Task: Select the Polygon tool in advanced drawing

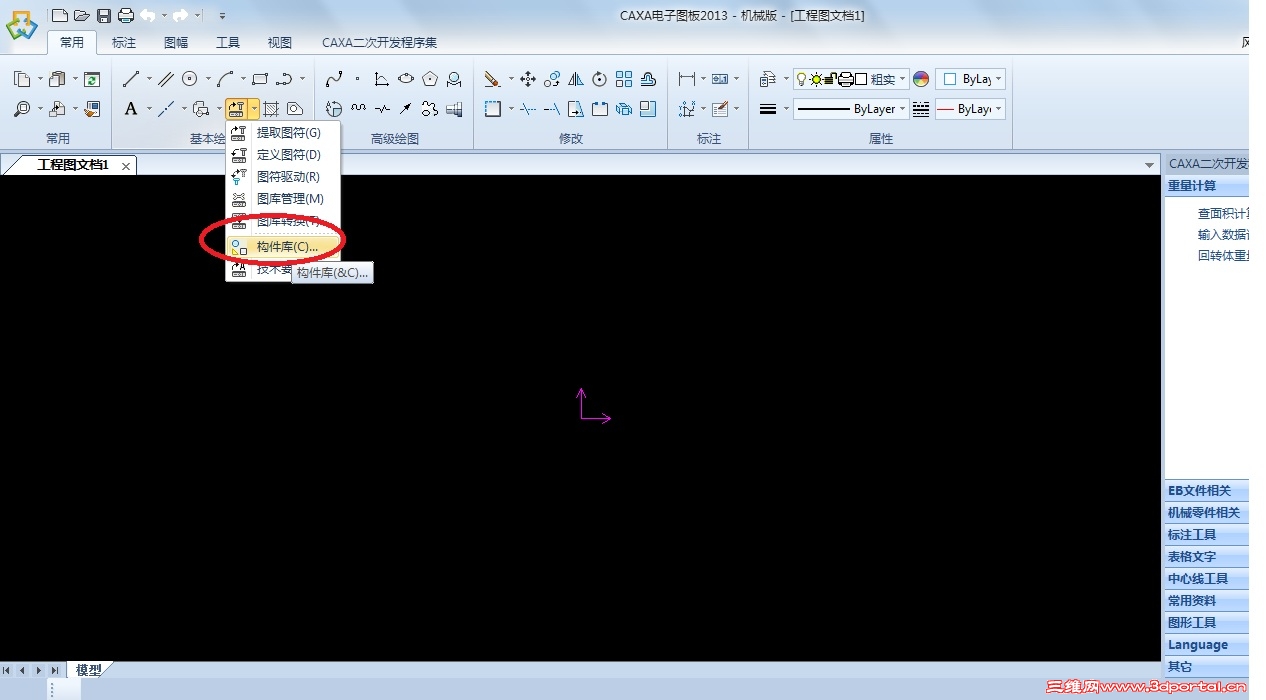Action: [x=430, y=79]
